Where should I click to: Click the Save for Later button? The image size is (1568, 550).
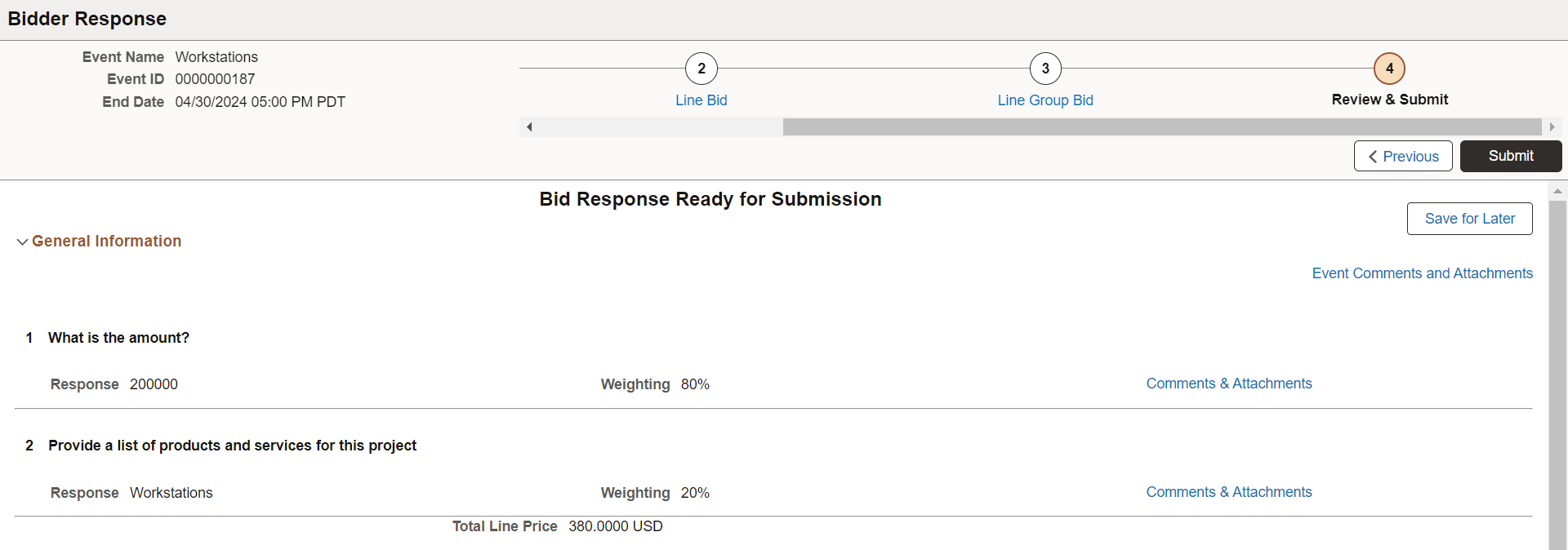(1469, 219)
